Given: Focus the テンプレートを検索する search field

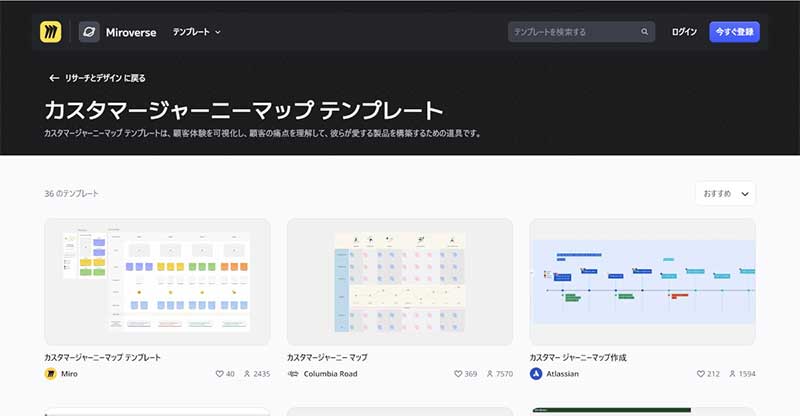Looking at the screenshot, I should coord(581,32).
